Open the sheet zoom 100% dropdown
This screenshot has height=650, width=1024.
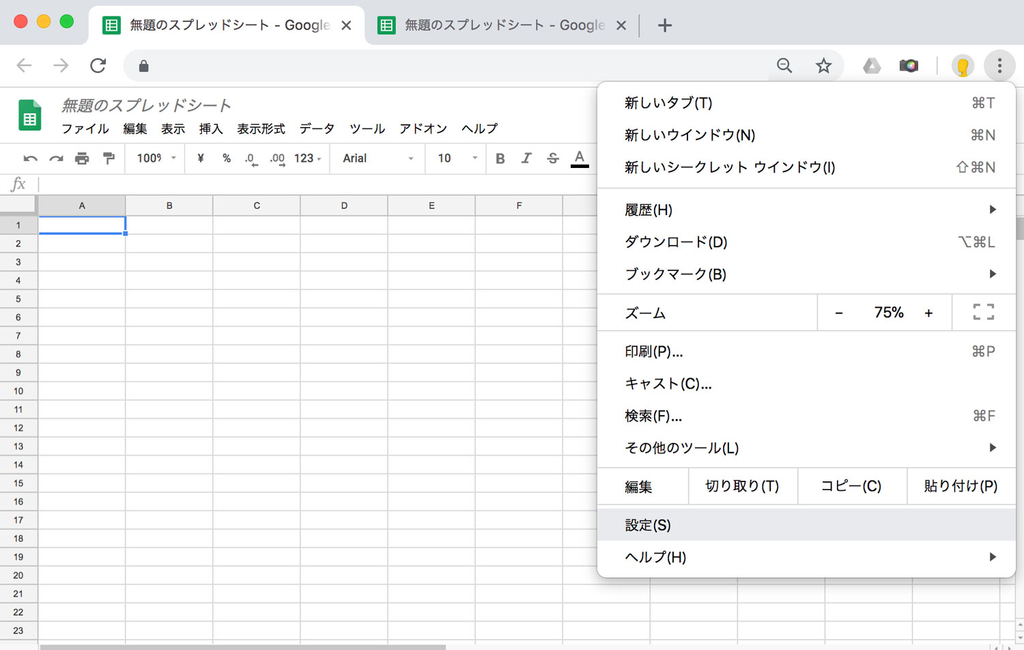156,158
